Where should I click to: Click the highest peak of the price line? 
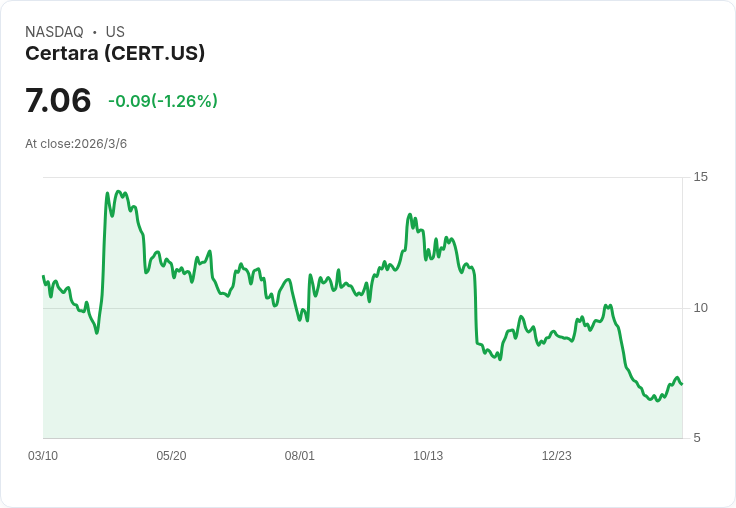tap(118, 192)
